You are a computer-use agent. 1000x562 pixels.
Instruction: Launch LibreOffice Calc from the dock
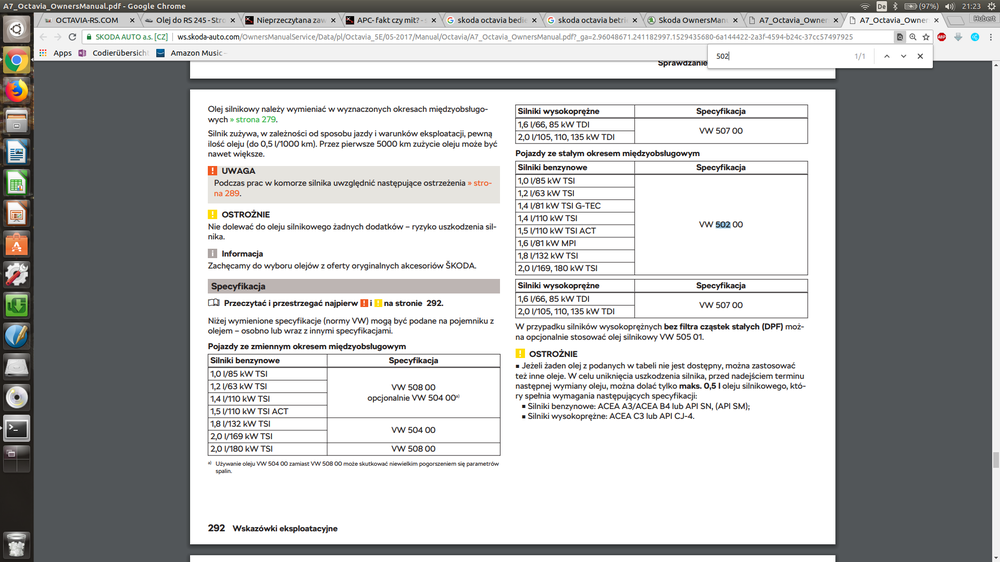pos(15,183)
